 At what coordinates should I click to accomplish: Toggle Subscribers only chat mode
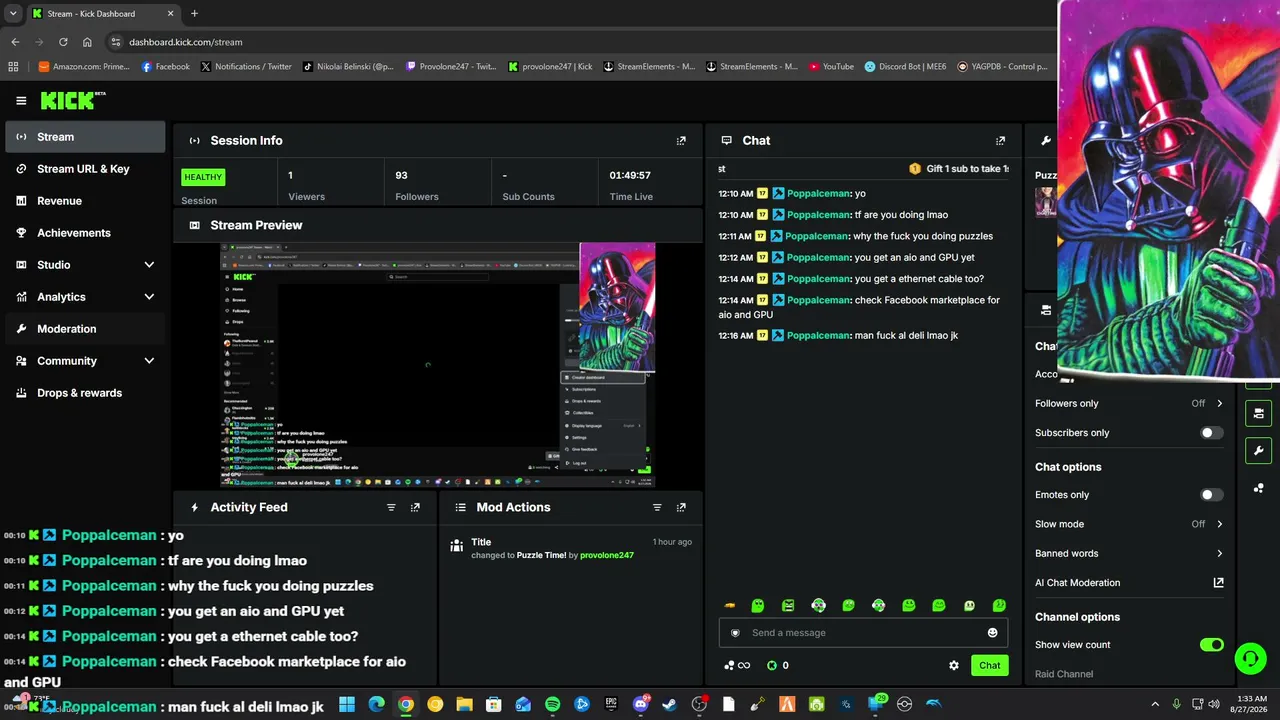1211,433
